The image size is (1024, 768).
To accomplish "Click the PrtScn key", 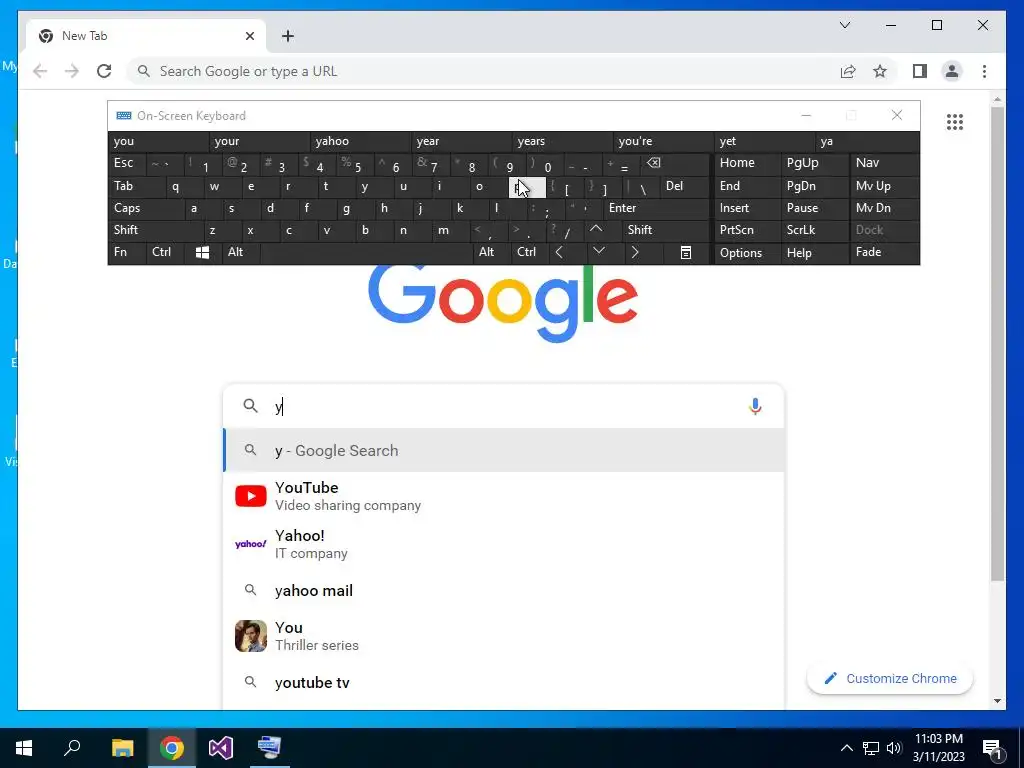I will 747,230.
